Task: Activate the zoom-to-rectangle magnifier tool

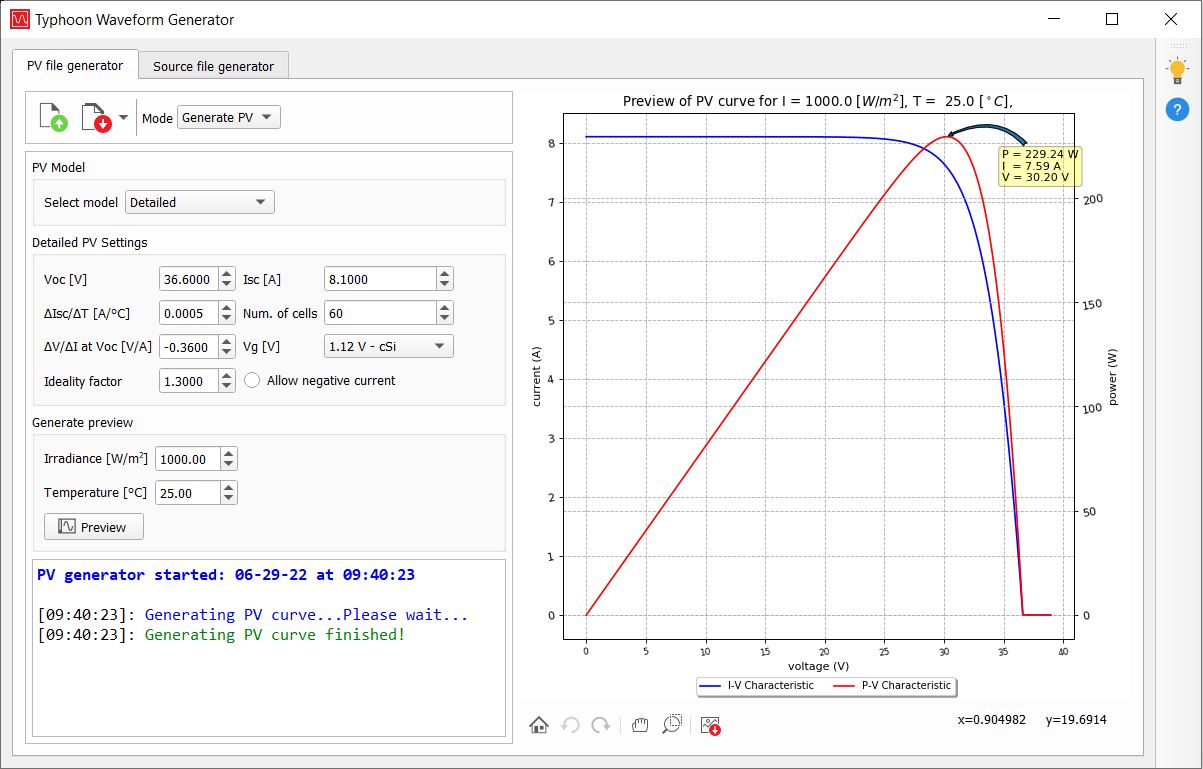Action: (x=672, y=725)
